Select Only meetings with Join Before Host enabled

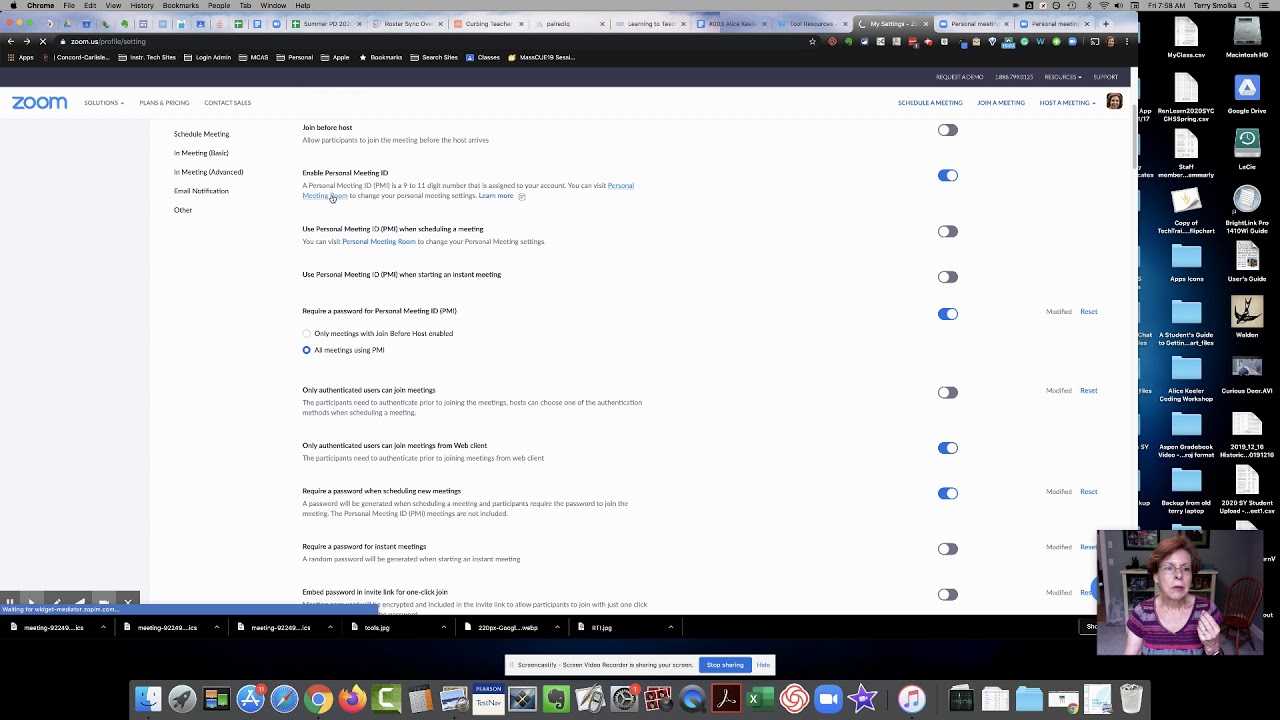pyautogui.click(x=306, y=333)
